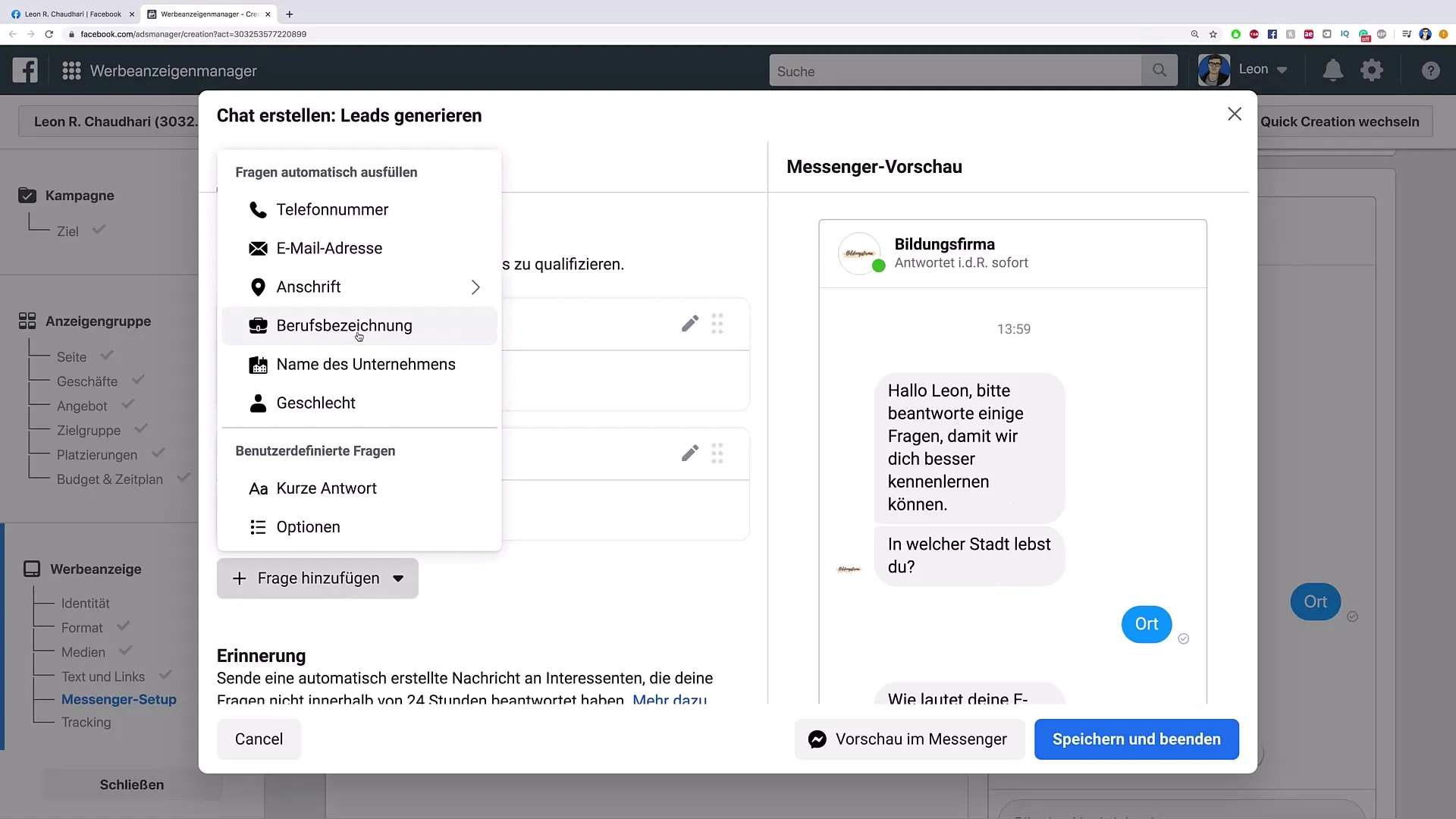Click the Facebook logo icon
Screen dimensions: 1456x819
coord(25,71)
